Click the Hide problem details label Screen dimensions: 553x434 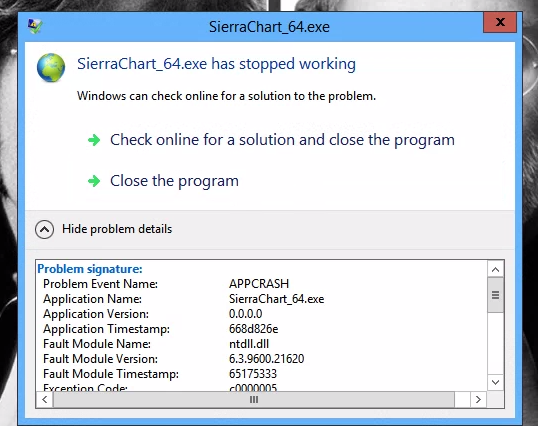tap(117, 229)
